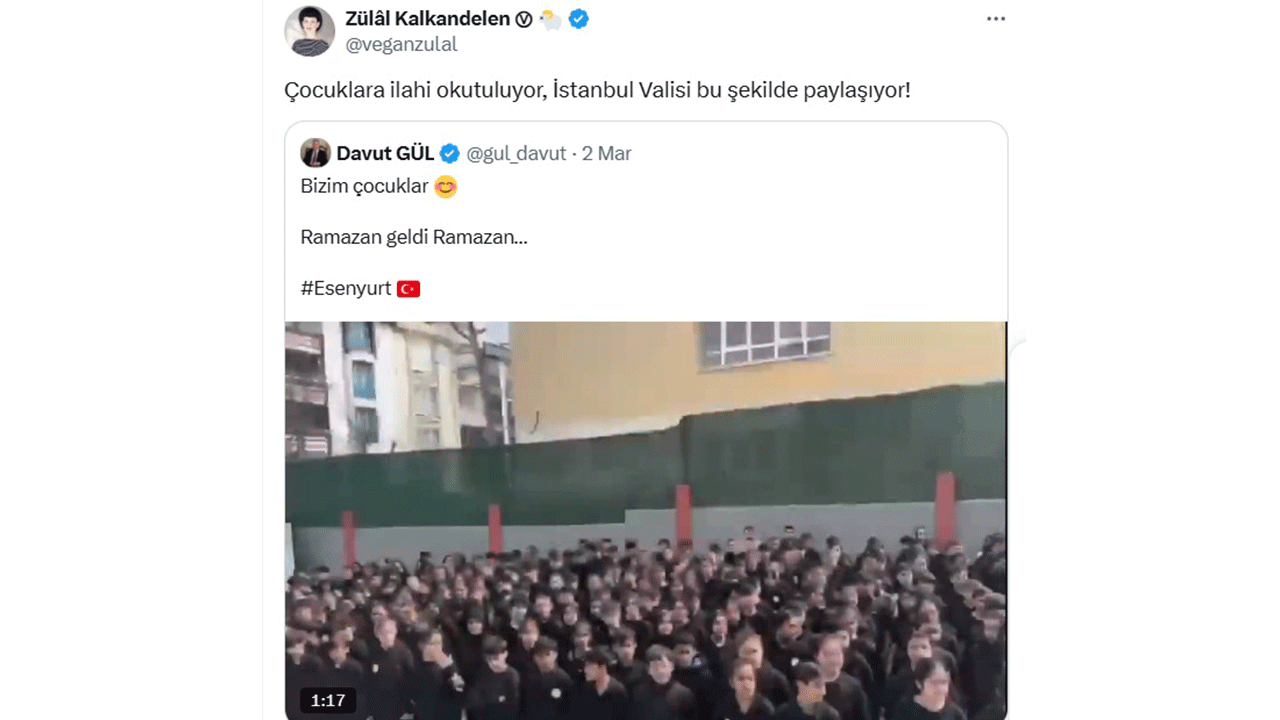Open the @veganzulal handle link
Screen dimensions: 1280x720
point(401,44)
